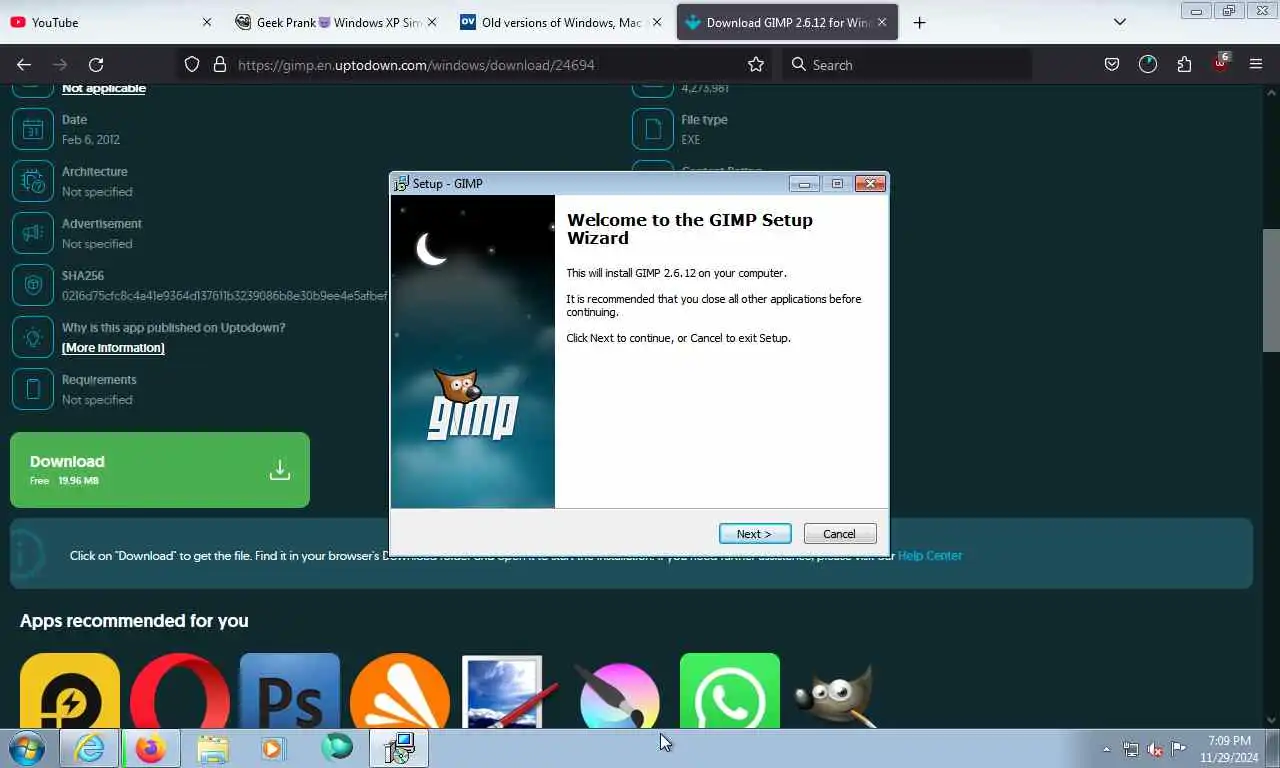This screenshot has height=768, width=1280.
Task: Click the Action Center flag icon
Action: [1179, 749]
